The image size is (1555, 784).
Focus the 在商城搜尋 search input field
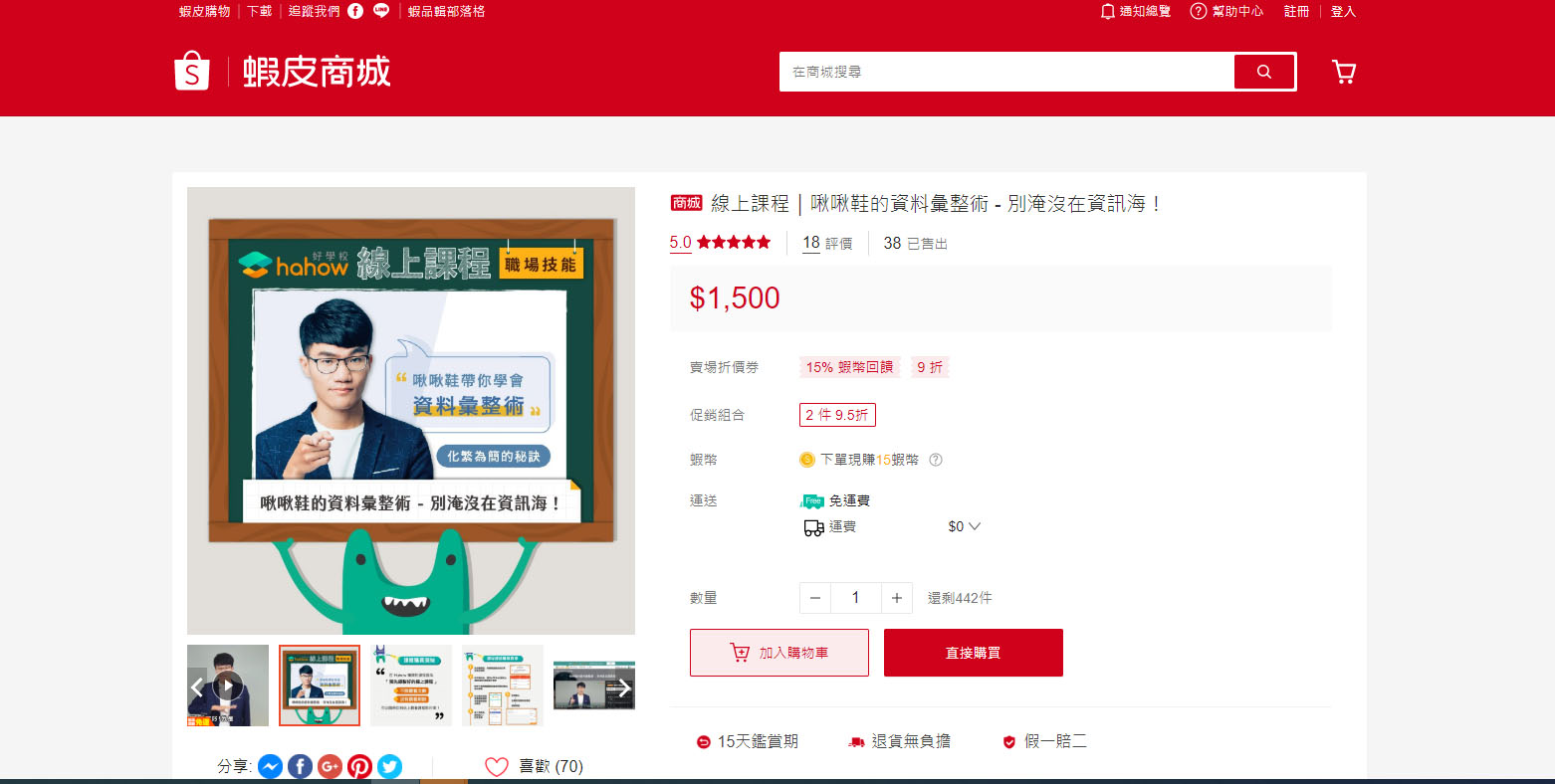1005,72
